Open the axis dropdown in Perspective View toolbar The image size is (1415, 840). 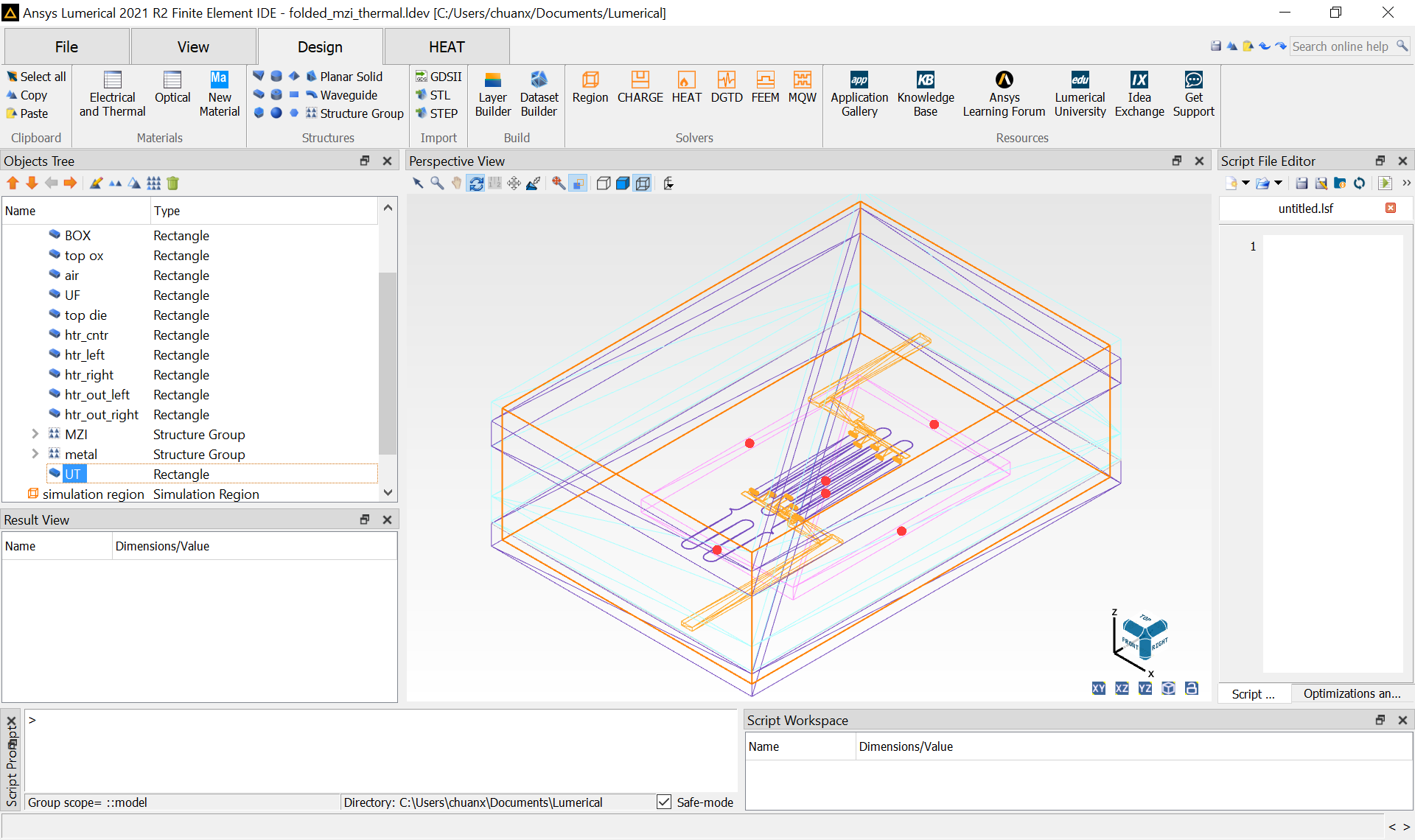coord(668,183)
